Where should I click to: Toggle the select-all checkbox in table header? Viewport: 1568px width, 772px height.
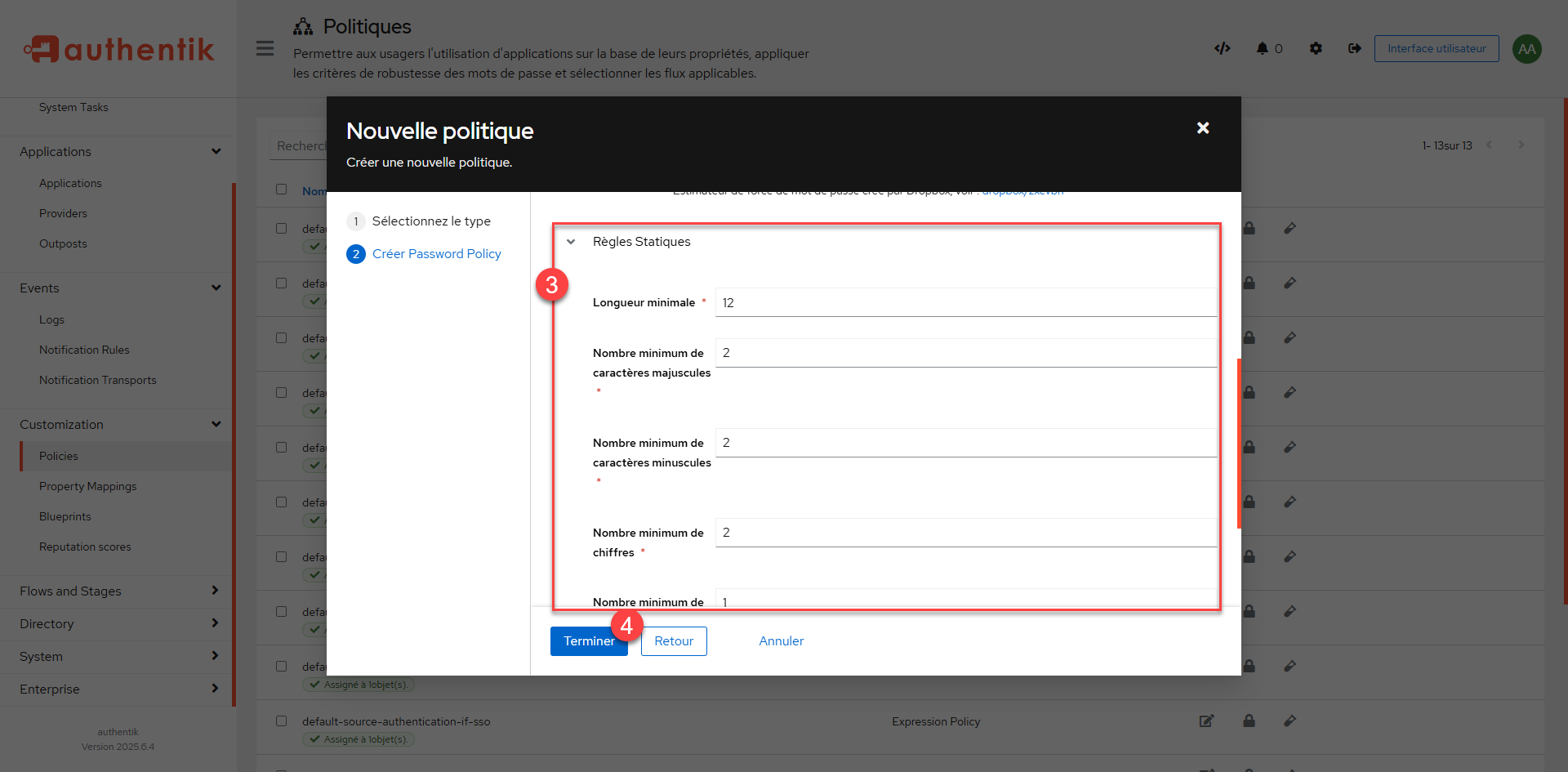(282, 190)
